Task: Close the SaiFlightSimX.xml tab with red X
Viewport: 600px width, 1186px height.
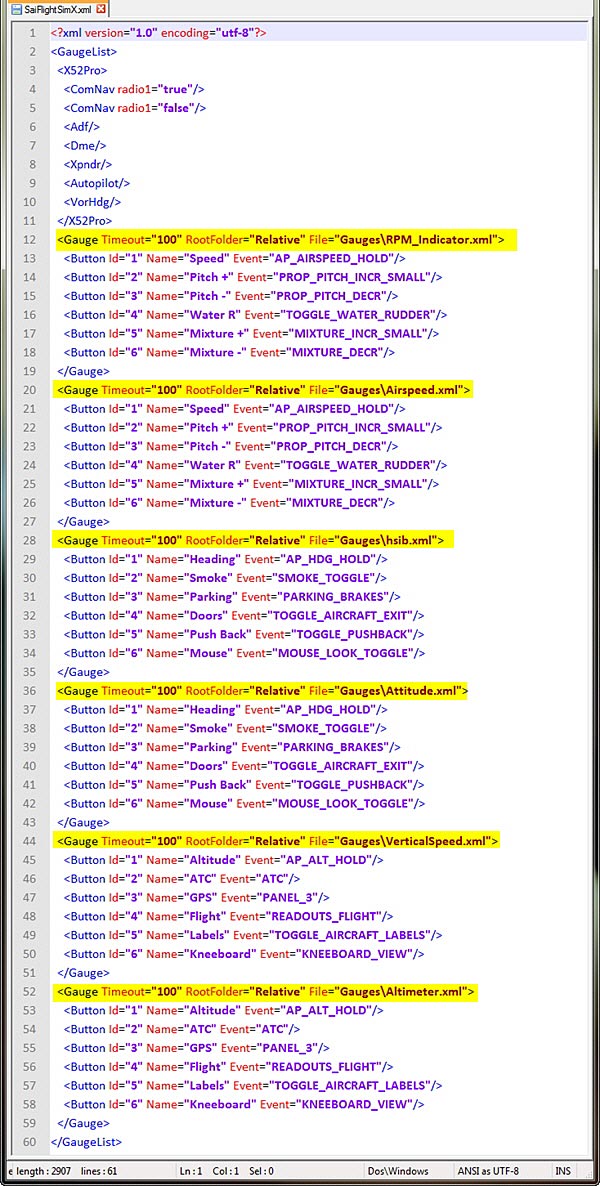Action: 100,8
